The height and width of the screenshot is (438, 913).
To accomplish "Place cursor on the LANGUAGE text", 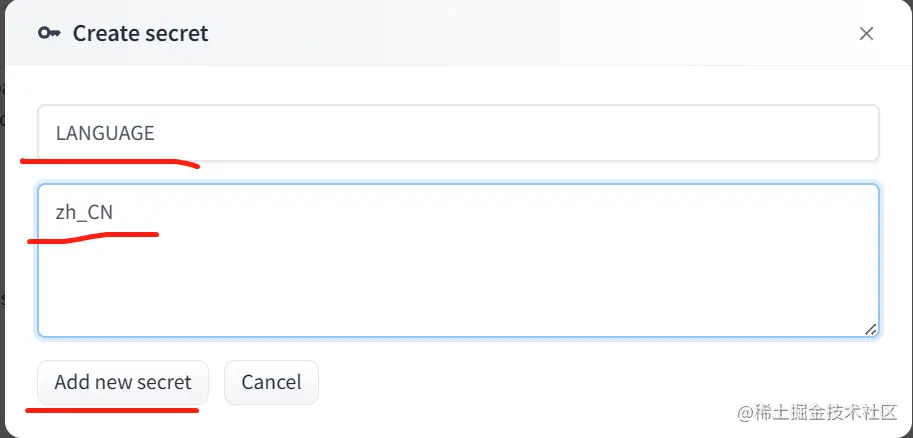I will coord(105,133).
